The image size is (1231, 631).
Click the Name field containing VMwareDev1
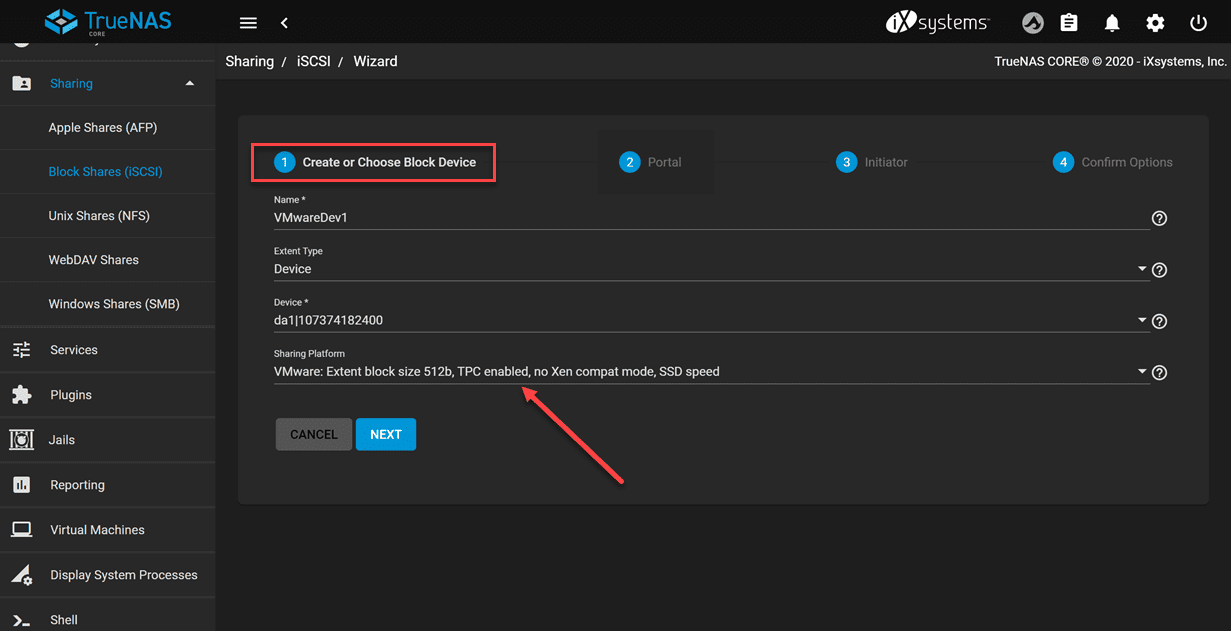click(x=710, y=217)
